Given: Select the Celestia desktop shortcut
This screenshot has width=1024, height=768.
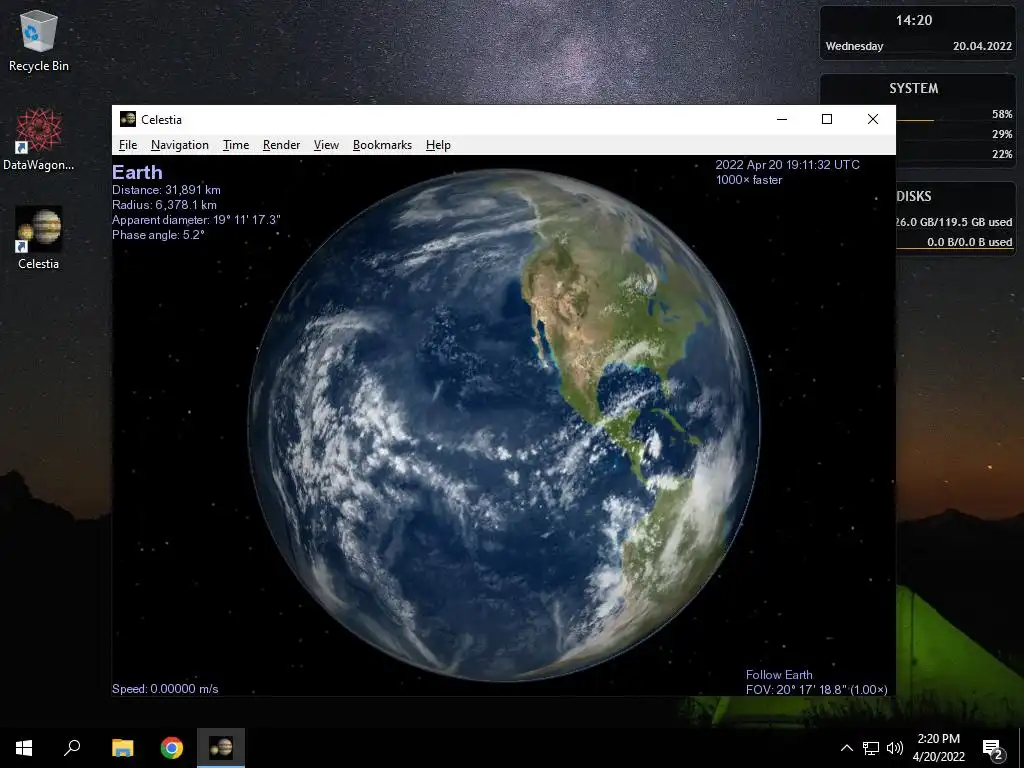Looking at the screenshot, I should point(39,238).
